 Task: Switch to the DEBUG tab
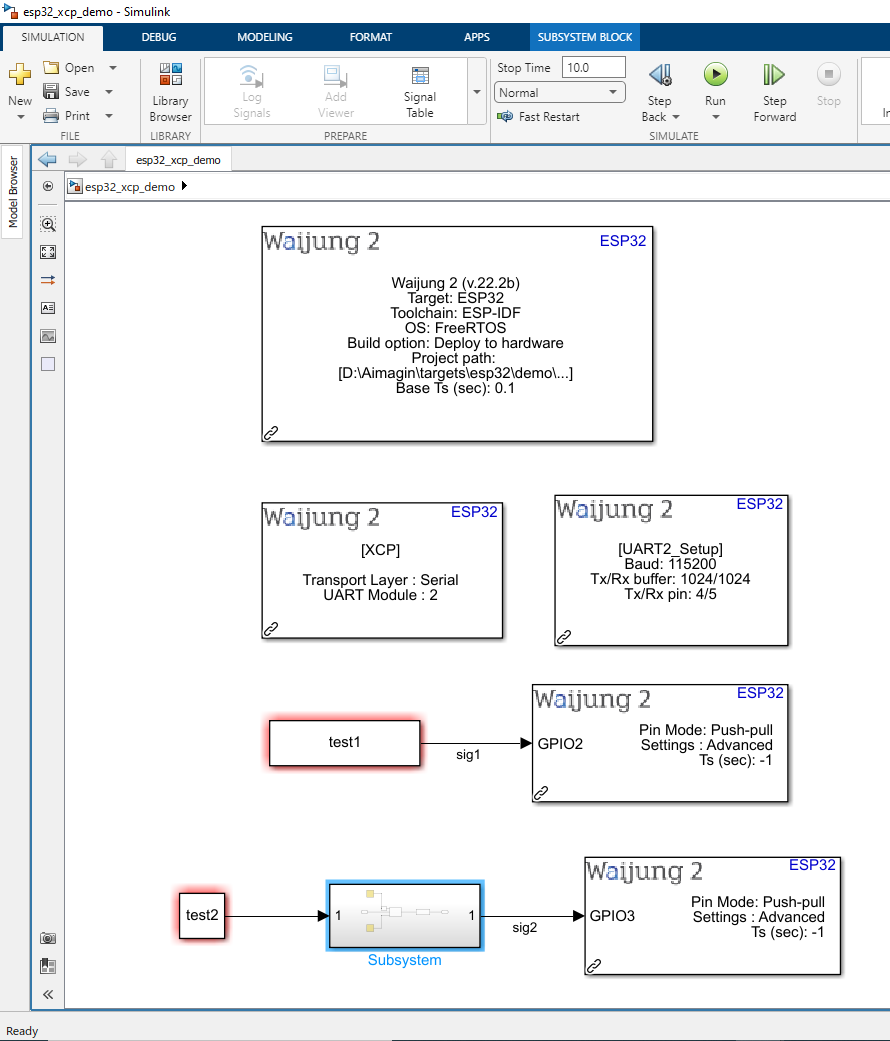pyautogui.click(x=159, y=37)
